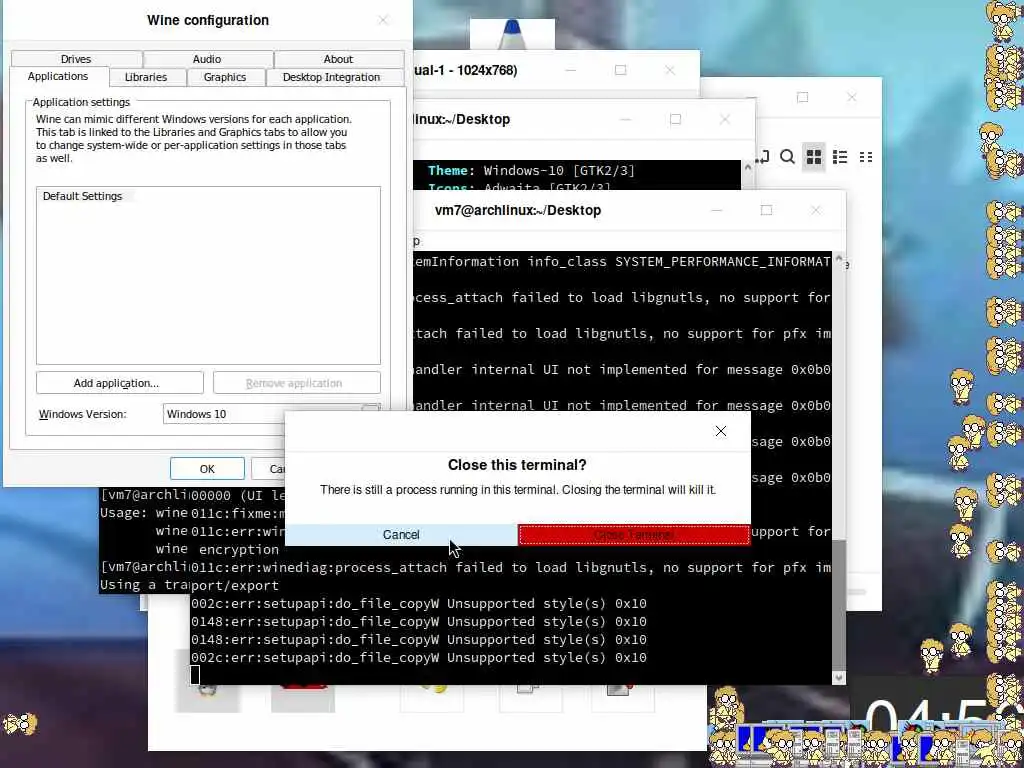Click scroll-up arrow of the front terminal
Image resolution: width=1024 pixels, height=768 pixels.
(839, 259)
